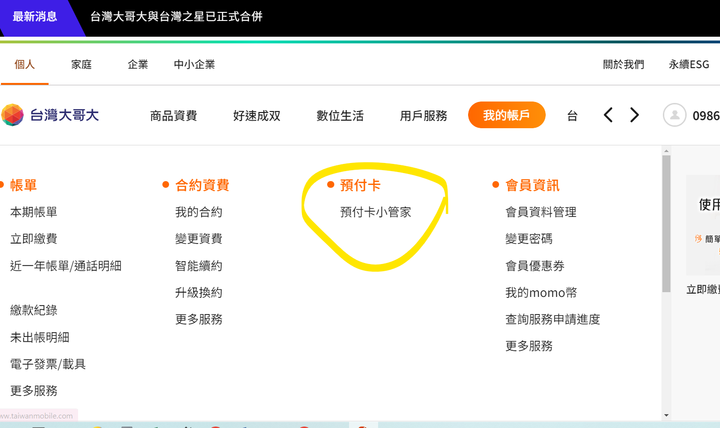Viewport: 720px width, 428px height.
Task: Click the 合約資費 section heading
Action: tap(202, 186)
